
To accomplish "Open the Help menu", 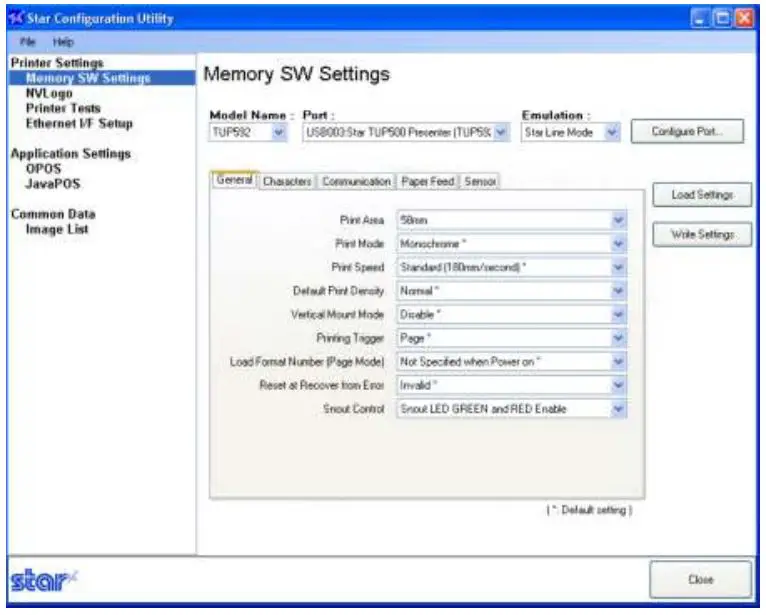I will pos(63,42).
